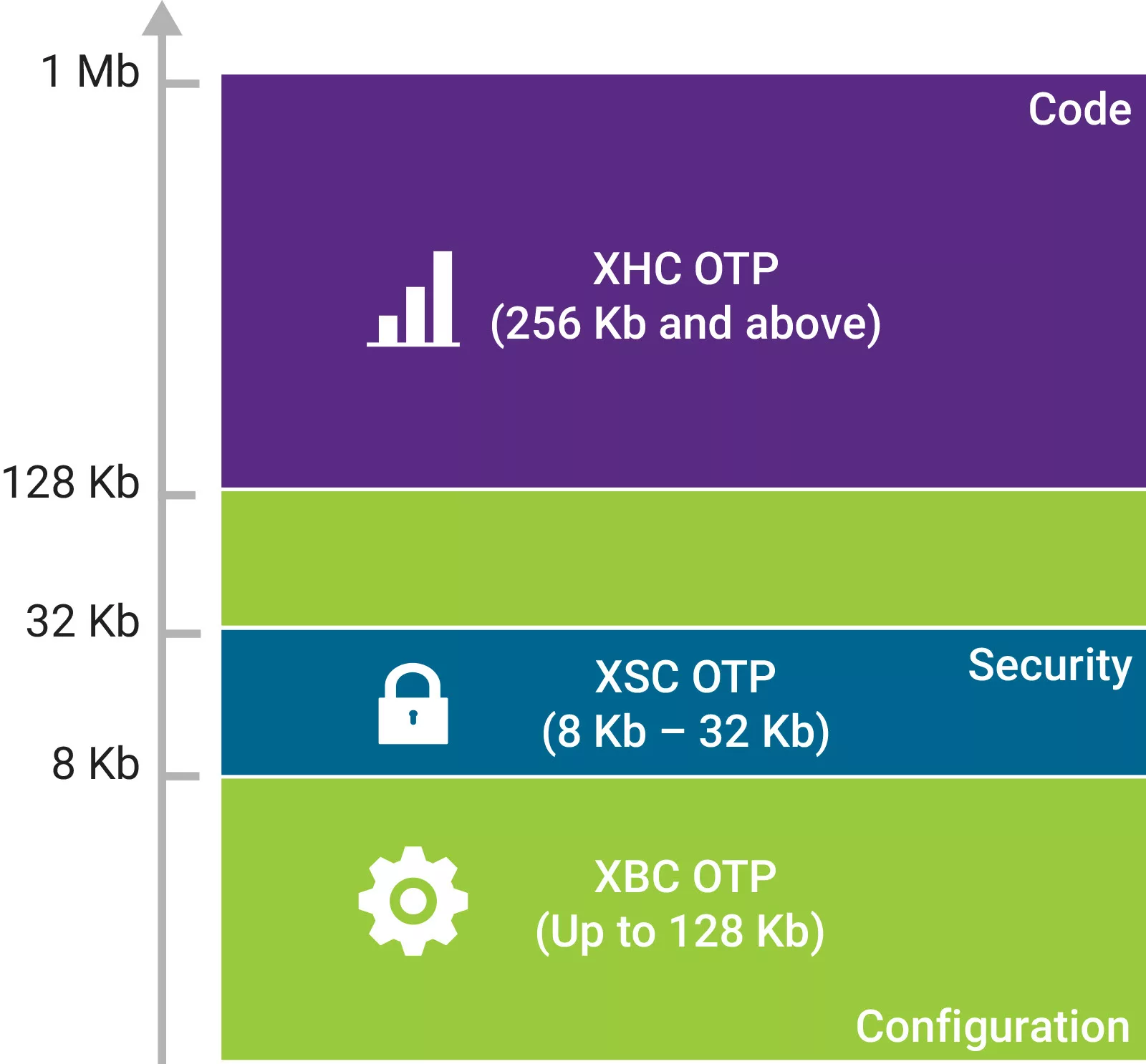
Task: Click the "XHC OTP" heading text
Action: [685, 269]
